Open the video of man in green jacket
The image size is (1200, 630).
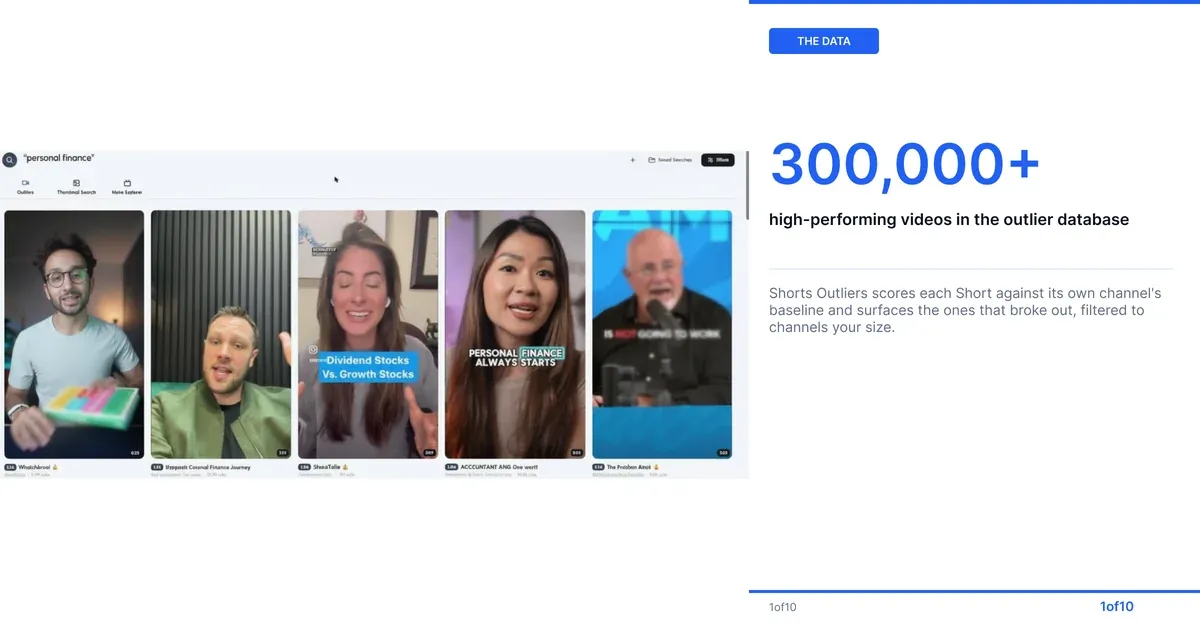(221, 334)
